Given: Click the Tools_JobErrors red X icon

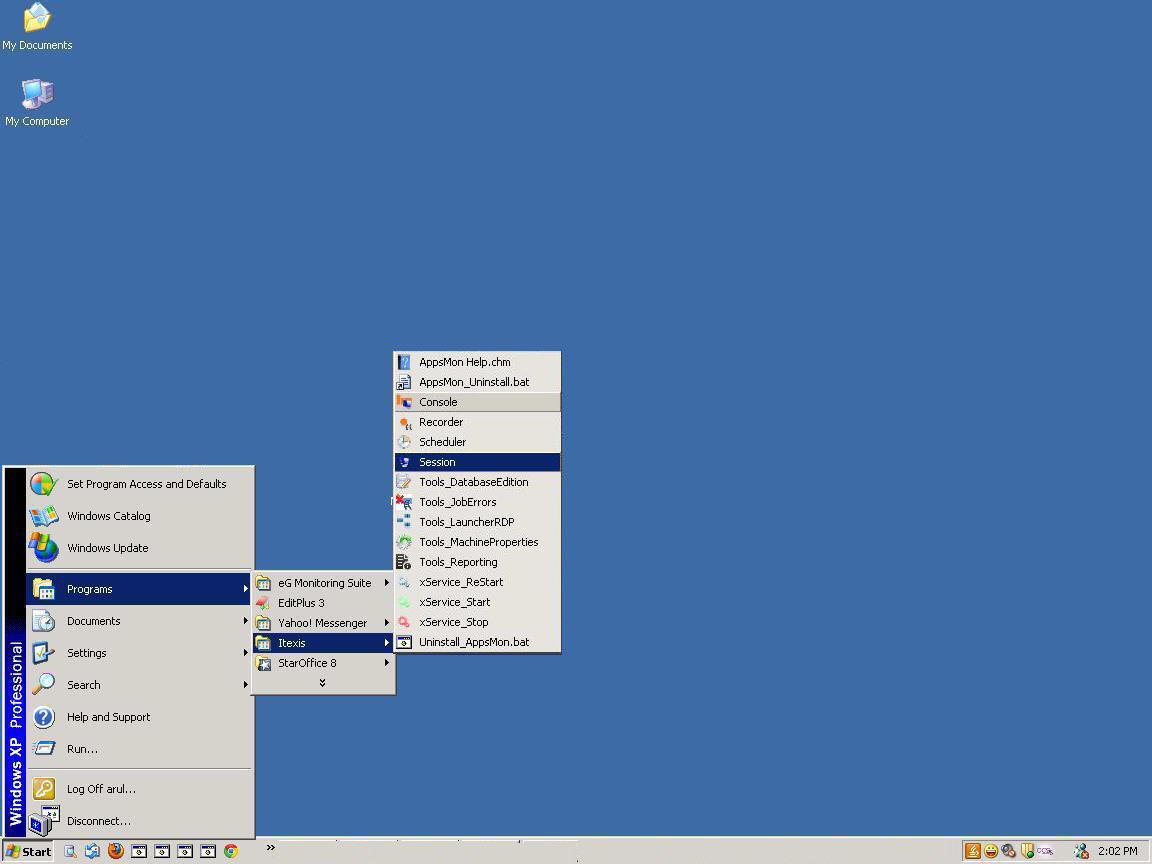Looking at the screenshot, I should pos(404,502).
